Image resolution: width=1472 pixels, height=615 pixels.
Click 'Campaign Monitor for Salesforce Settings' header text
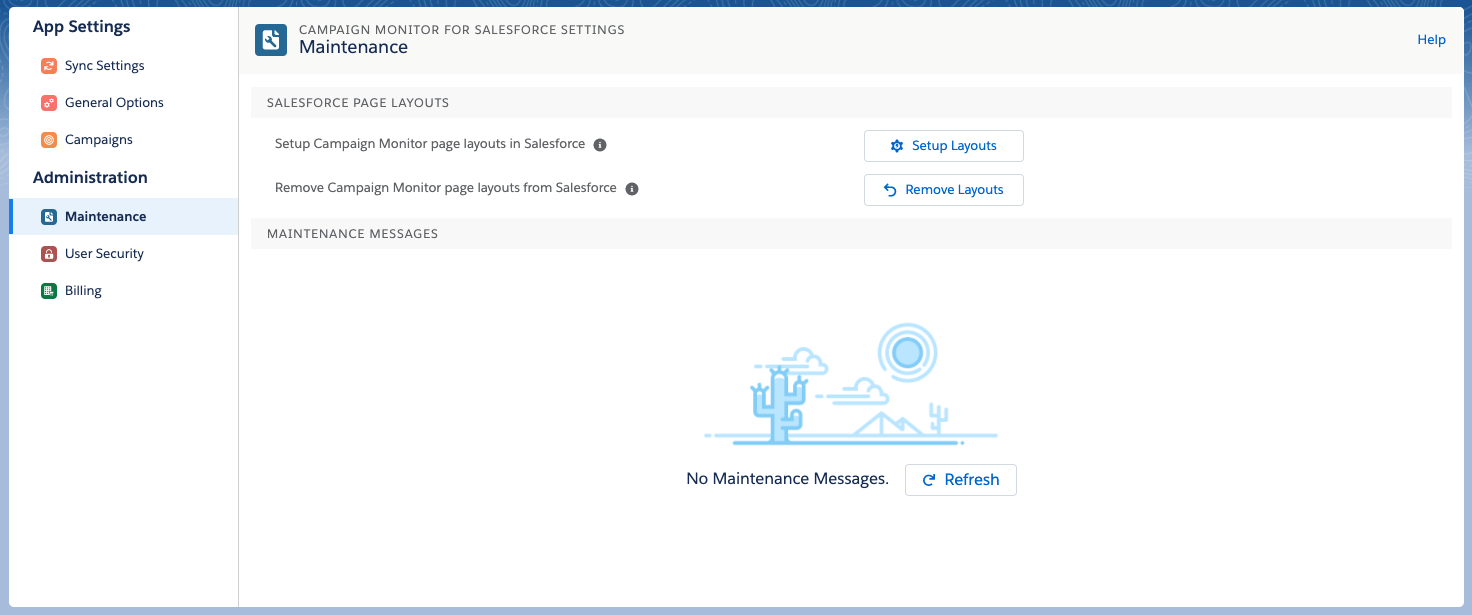coord(462,30)
